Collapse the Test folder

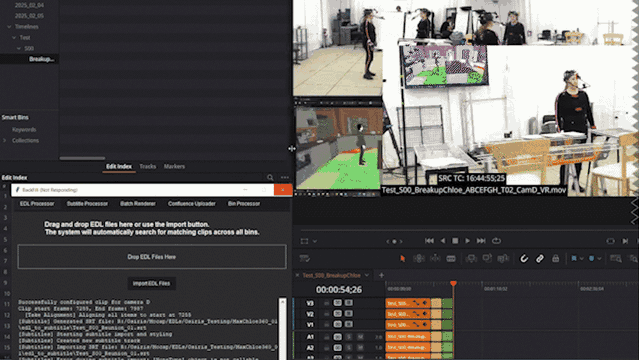coord(14,38)
